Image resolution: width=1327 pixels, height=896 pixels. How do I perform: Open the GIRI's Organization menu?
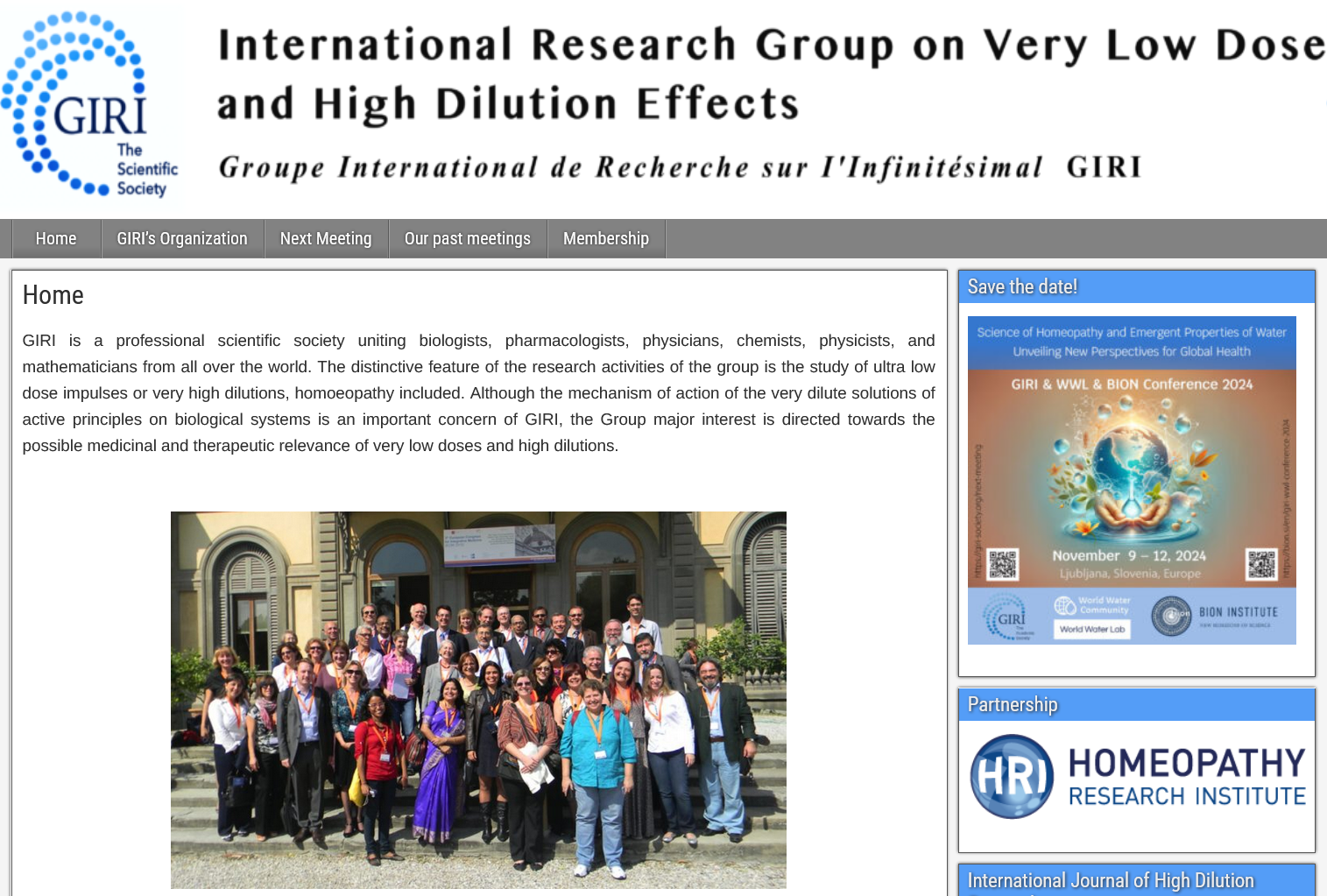182,238
